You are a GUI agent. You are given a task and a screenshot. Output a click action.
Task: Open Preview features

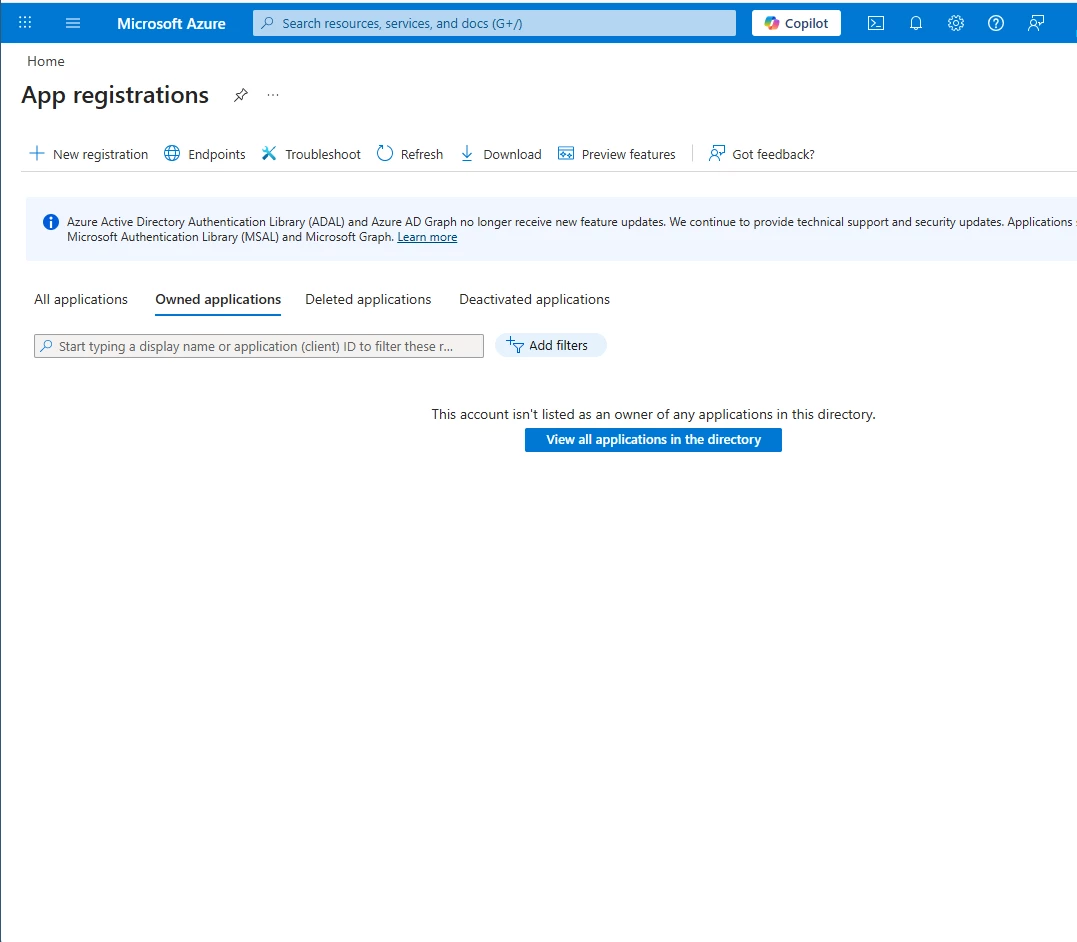tap(616, 154)
